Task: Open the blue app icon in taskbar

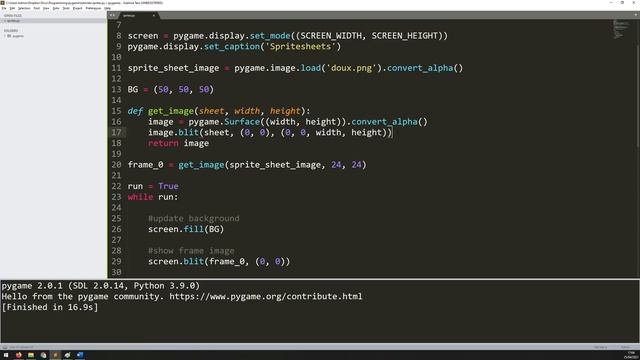Action: tap(80, 355)
